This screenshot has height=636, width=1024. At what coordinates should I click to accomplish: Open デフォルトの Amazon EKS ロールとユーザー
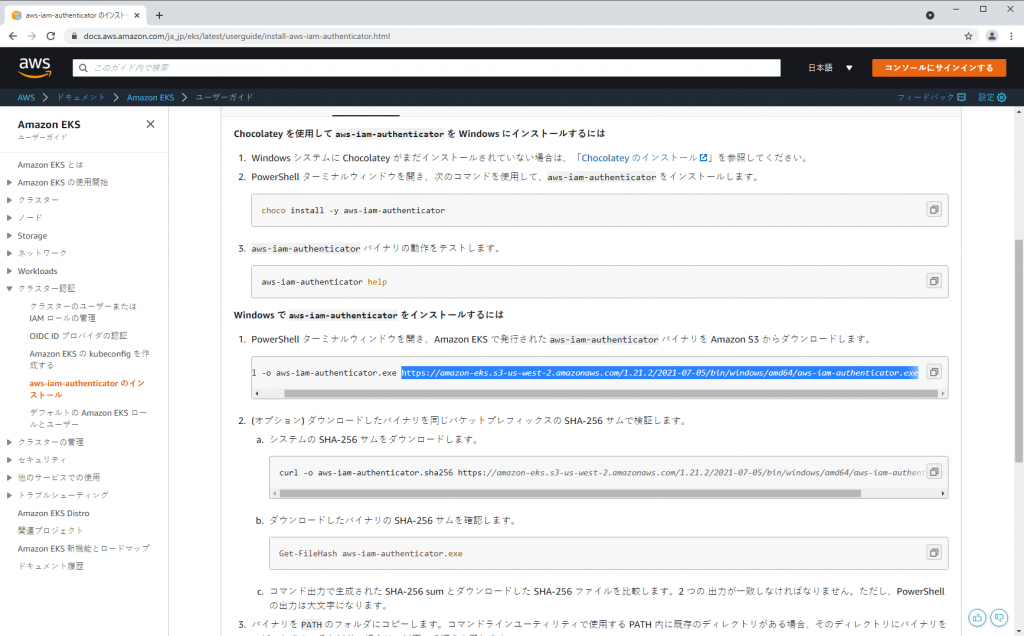click(88, 418)
